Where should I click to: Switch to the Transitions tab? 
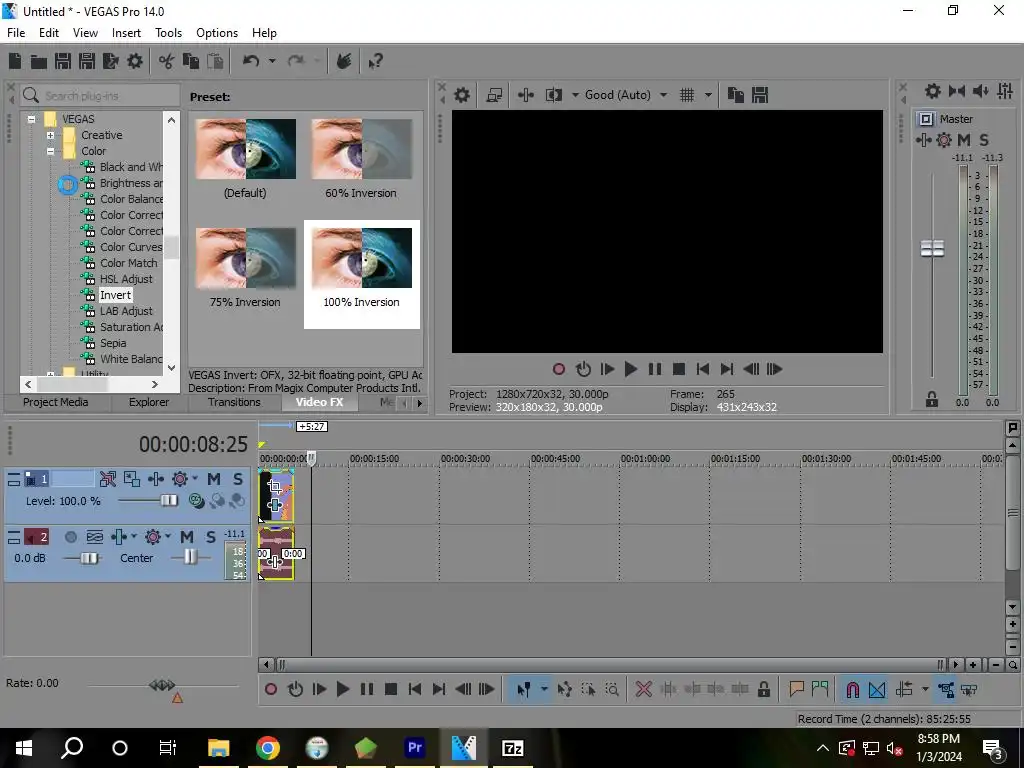pos(234,402)
